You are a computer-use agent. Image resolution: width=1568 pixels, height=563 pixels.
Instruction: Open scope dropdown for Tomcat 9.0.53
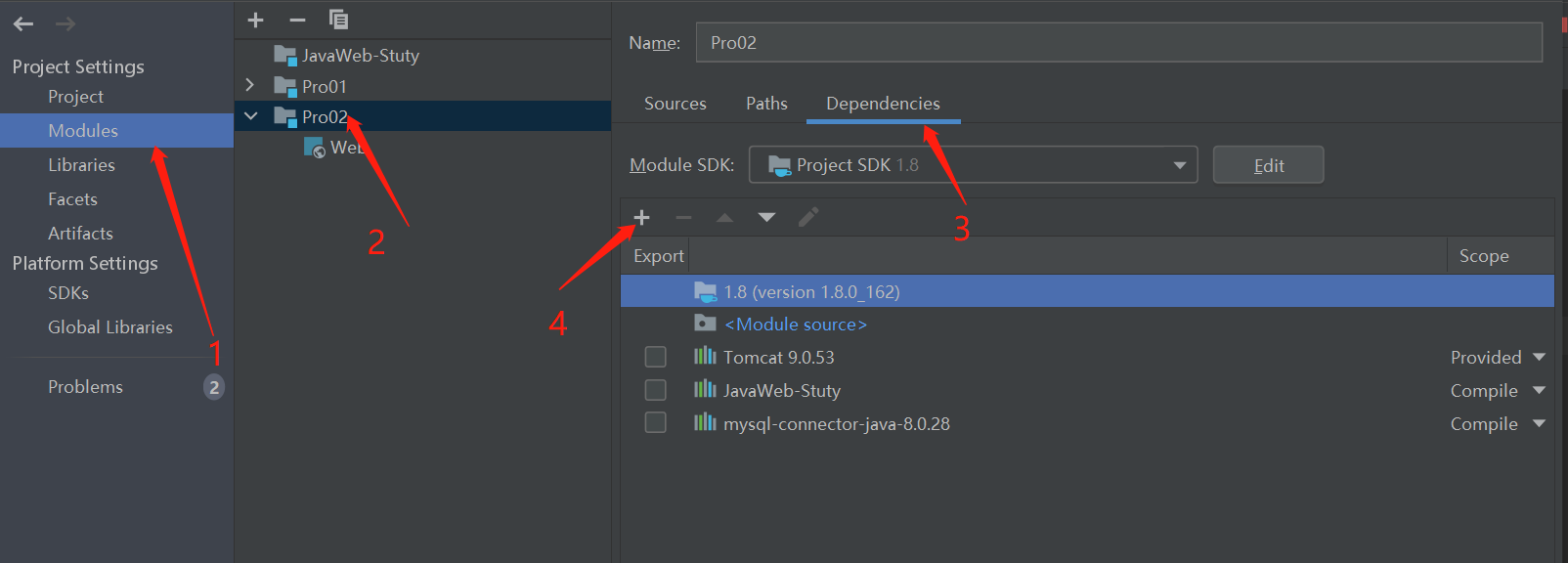point(1540,358)
